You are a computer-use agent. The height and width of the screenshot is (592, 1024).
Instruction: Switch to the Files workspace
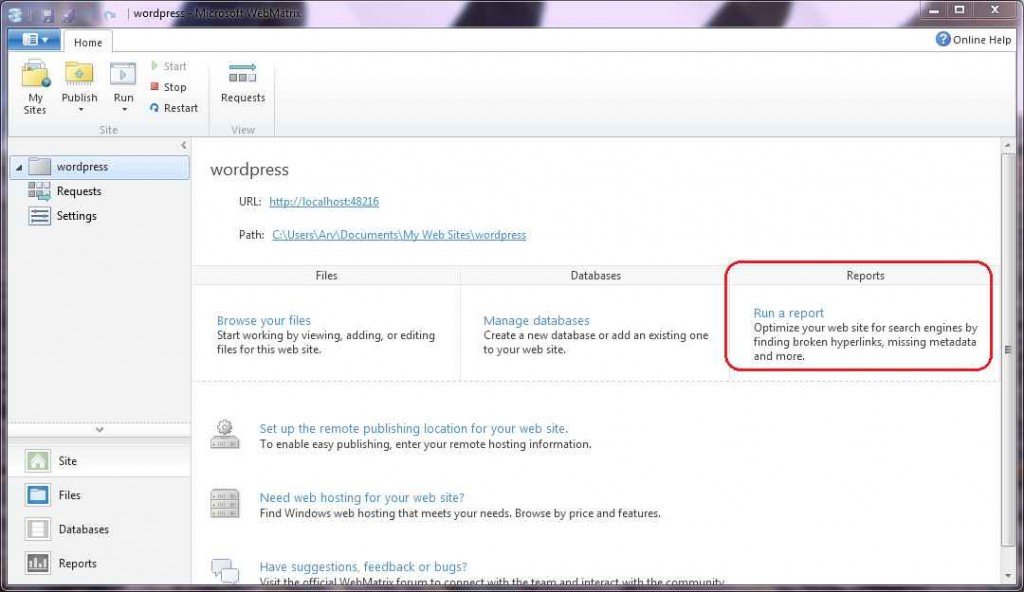(x=99, y=495)
